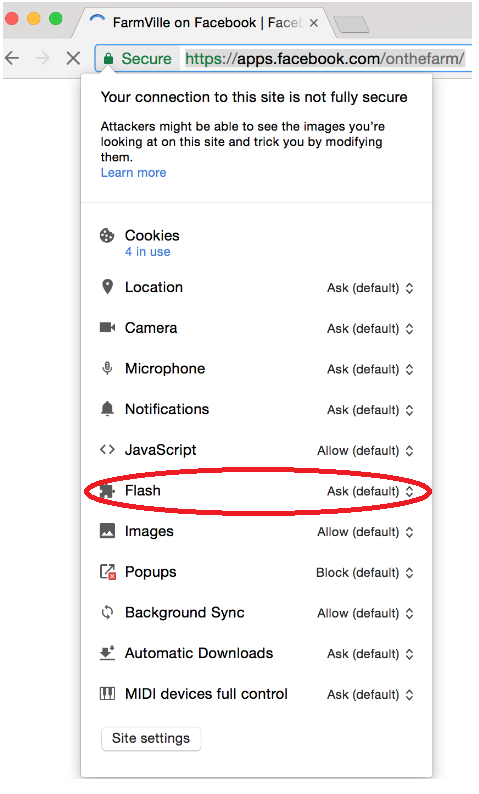479x794 pixels.
Task: Click the 'Flash' label text
Action: [143, 490]
